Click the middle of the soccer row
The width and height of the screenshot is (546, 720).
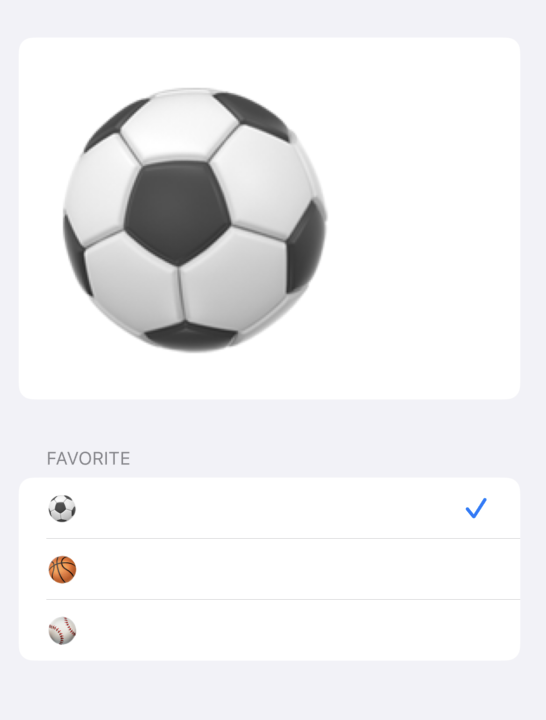[x=269, y=508]
